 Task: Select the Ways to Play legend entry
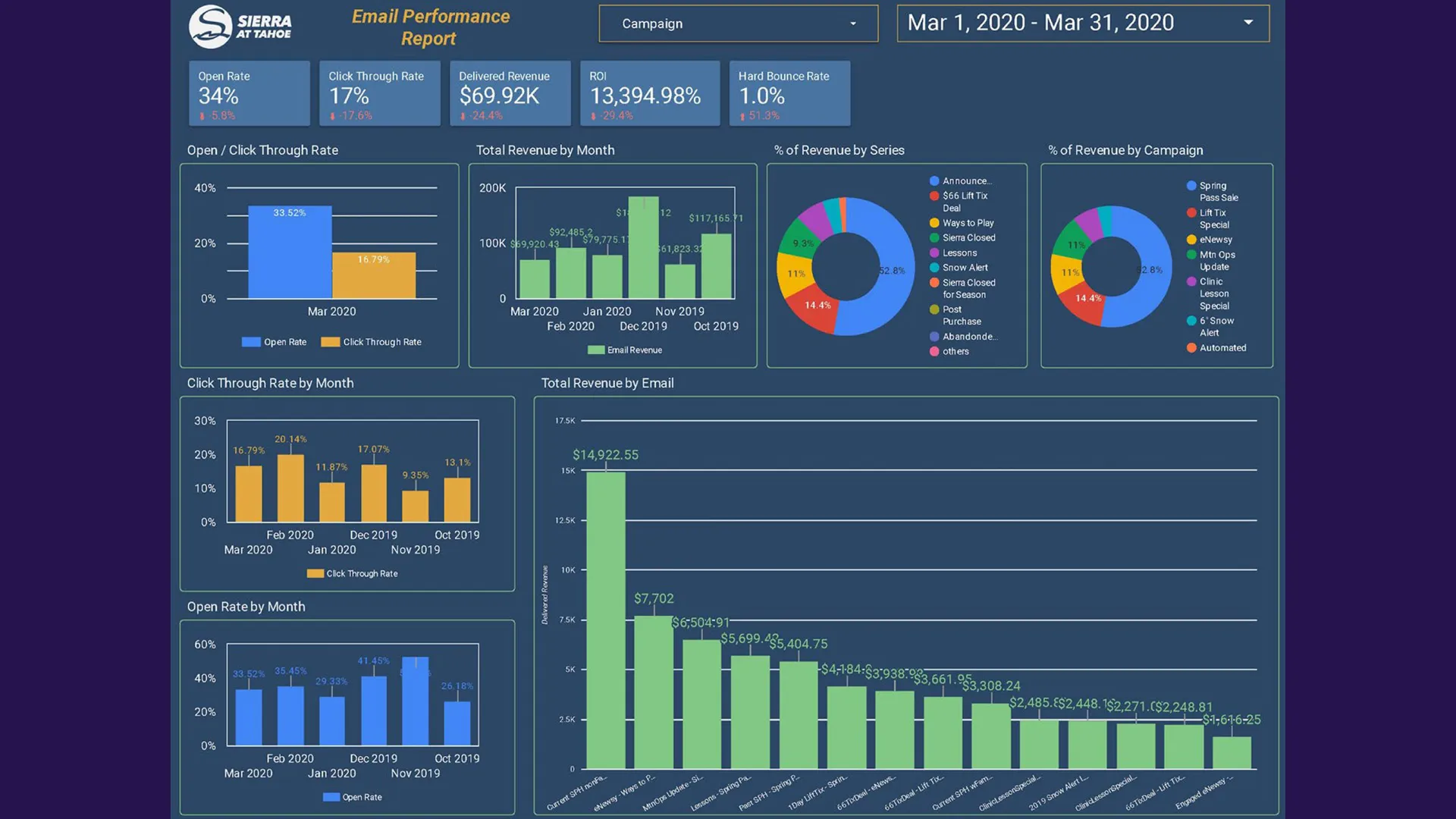962,223
